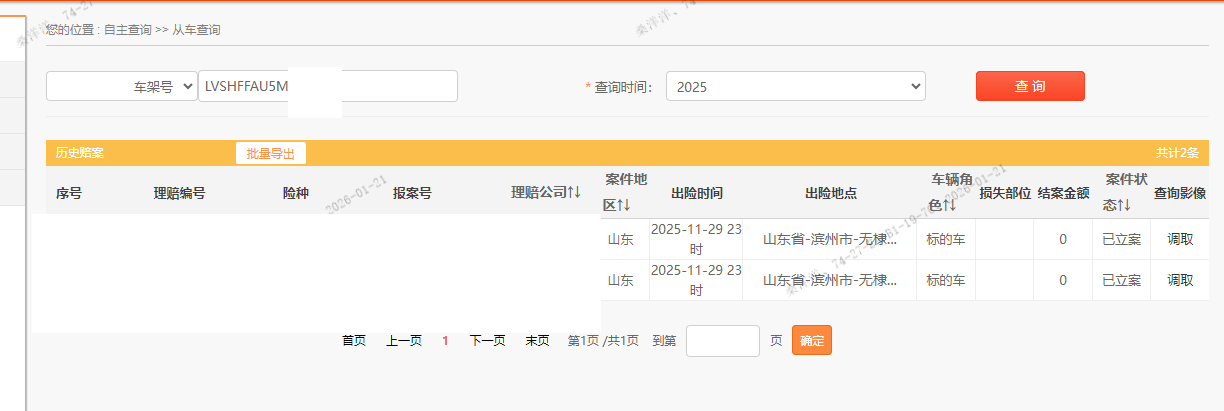Sort by 案件地区 column arrows
The height and width of the screenshot is (411, 1224).
[622, 205]
